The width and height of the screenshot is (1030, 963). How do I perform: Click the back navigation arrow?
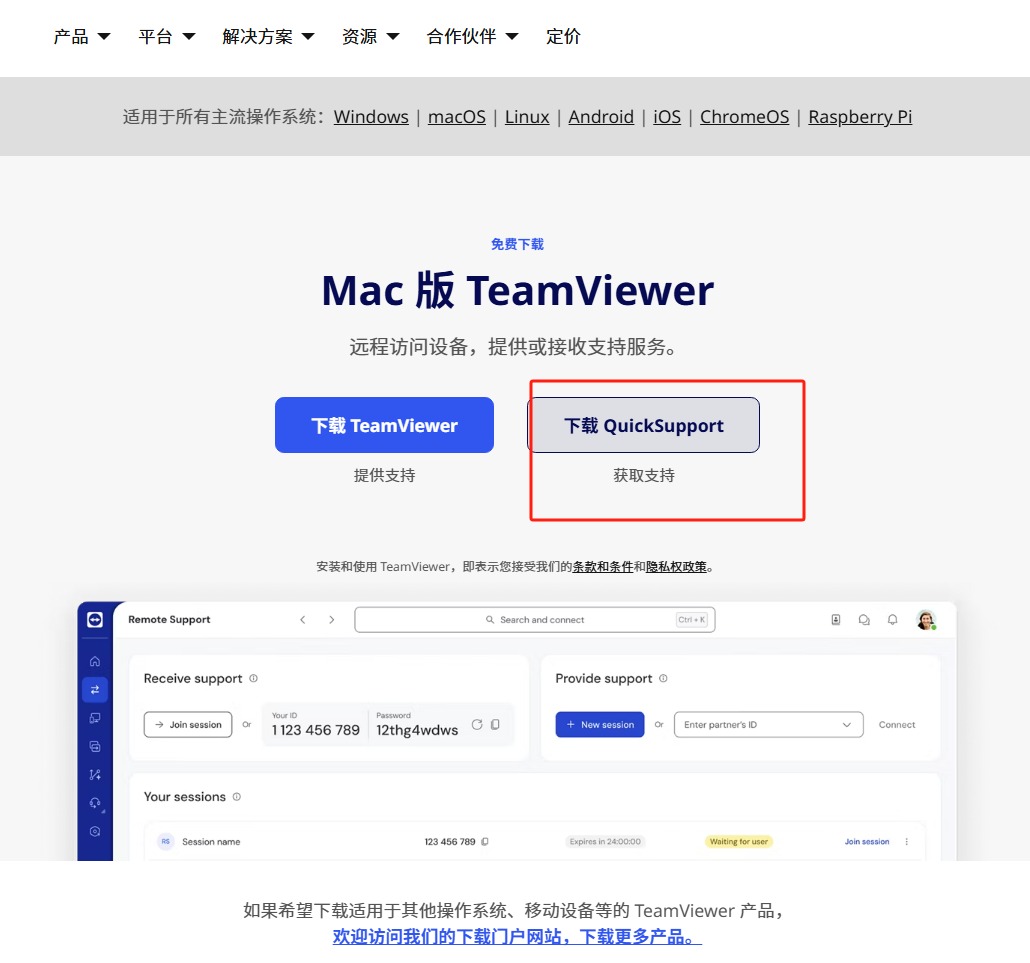coord(303,619)
